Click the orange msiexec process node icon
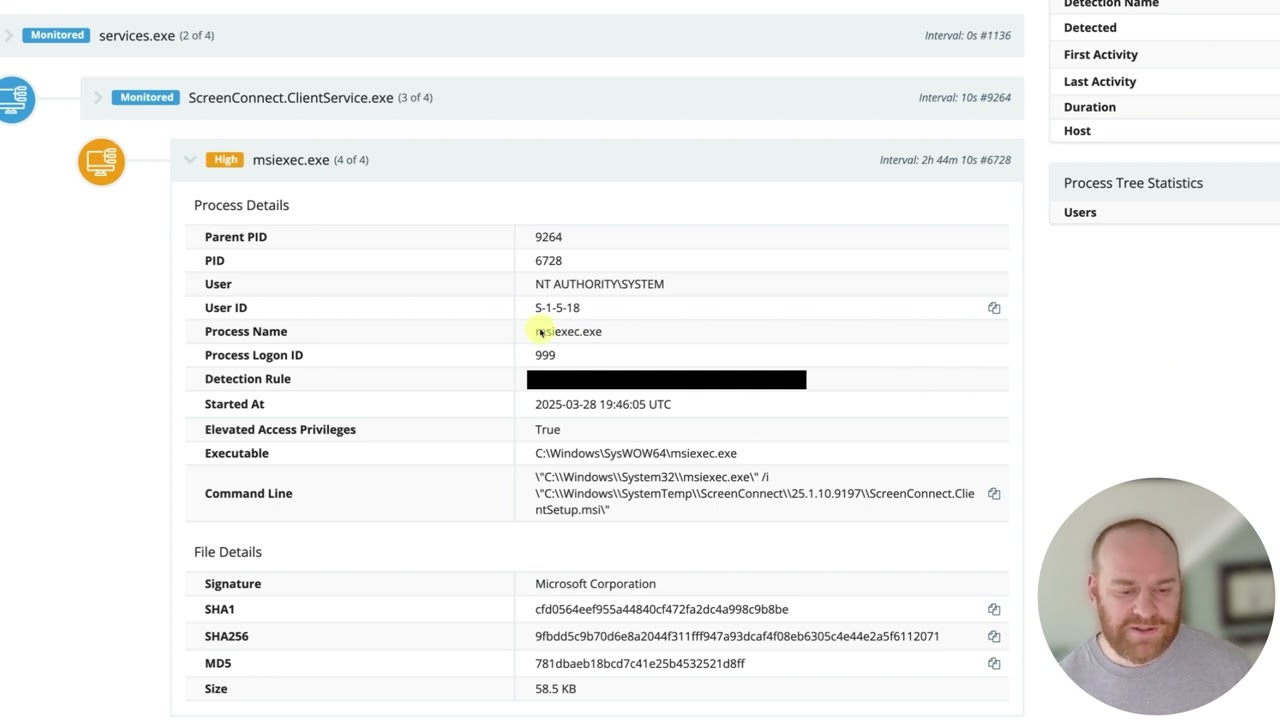The width and height of the screenshot is (1280, 720). coord(101,161)
